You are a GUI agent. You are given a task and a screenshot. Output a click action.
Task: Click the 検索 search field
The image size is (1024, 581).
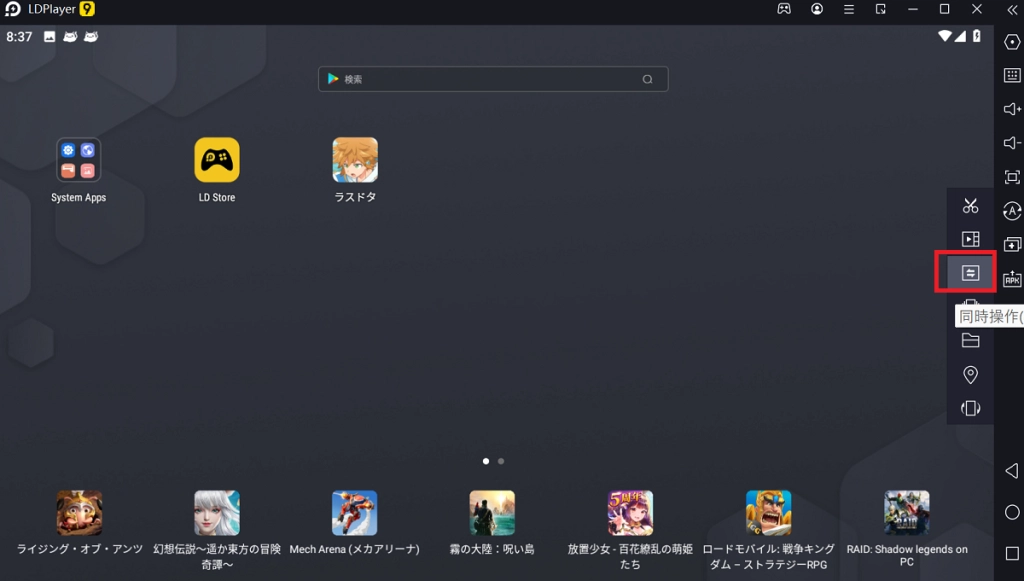tap(493, 79)
